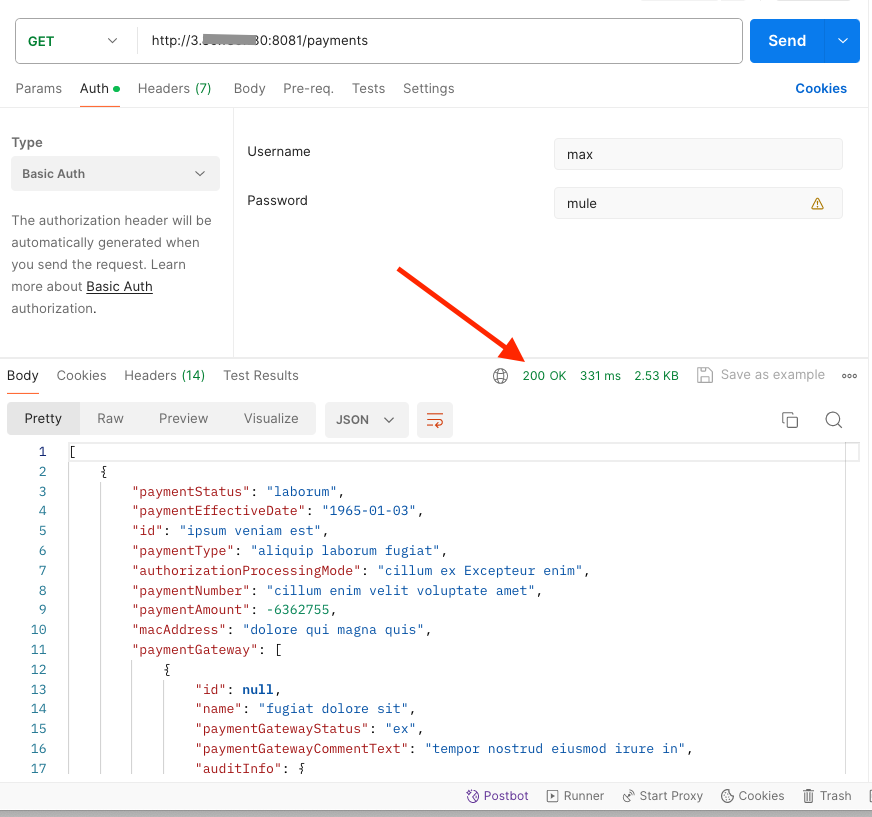Click the globe network icon in response bar

pos(500,376)
